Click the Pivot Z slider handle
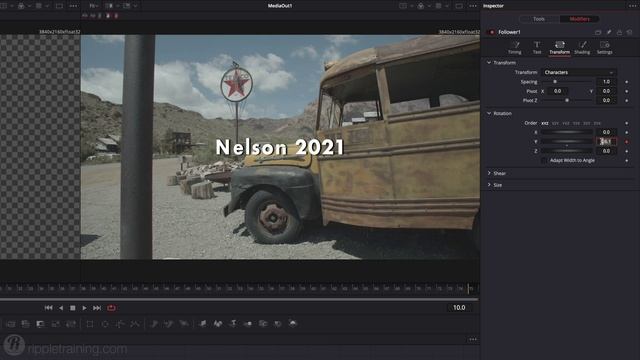640x360 pixels. click(567, 100)
